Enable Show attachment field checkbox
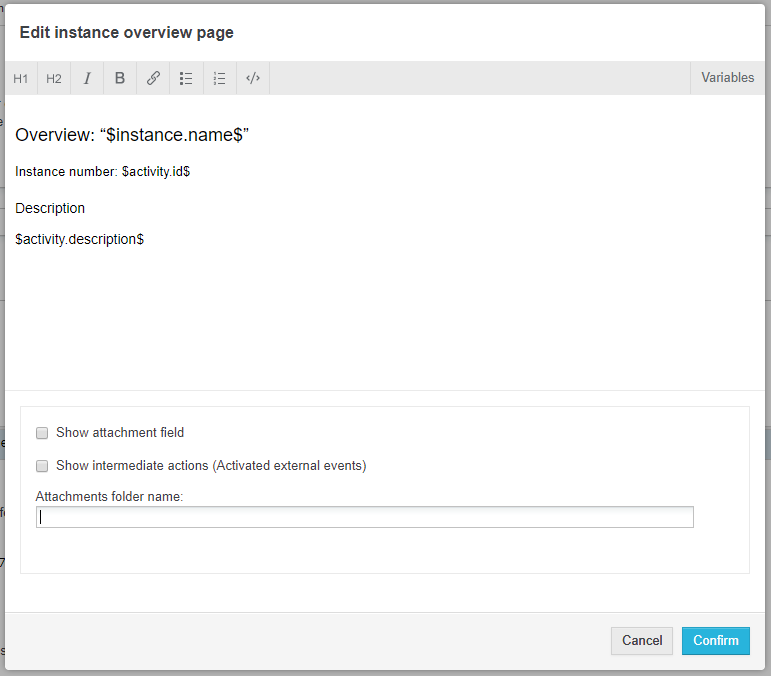The width and height of the screenshot is (771, 676). [42, 433]
